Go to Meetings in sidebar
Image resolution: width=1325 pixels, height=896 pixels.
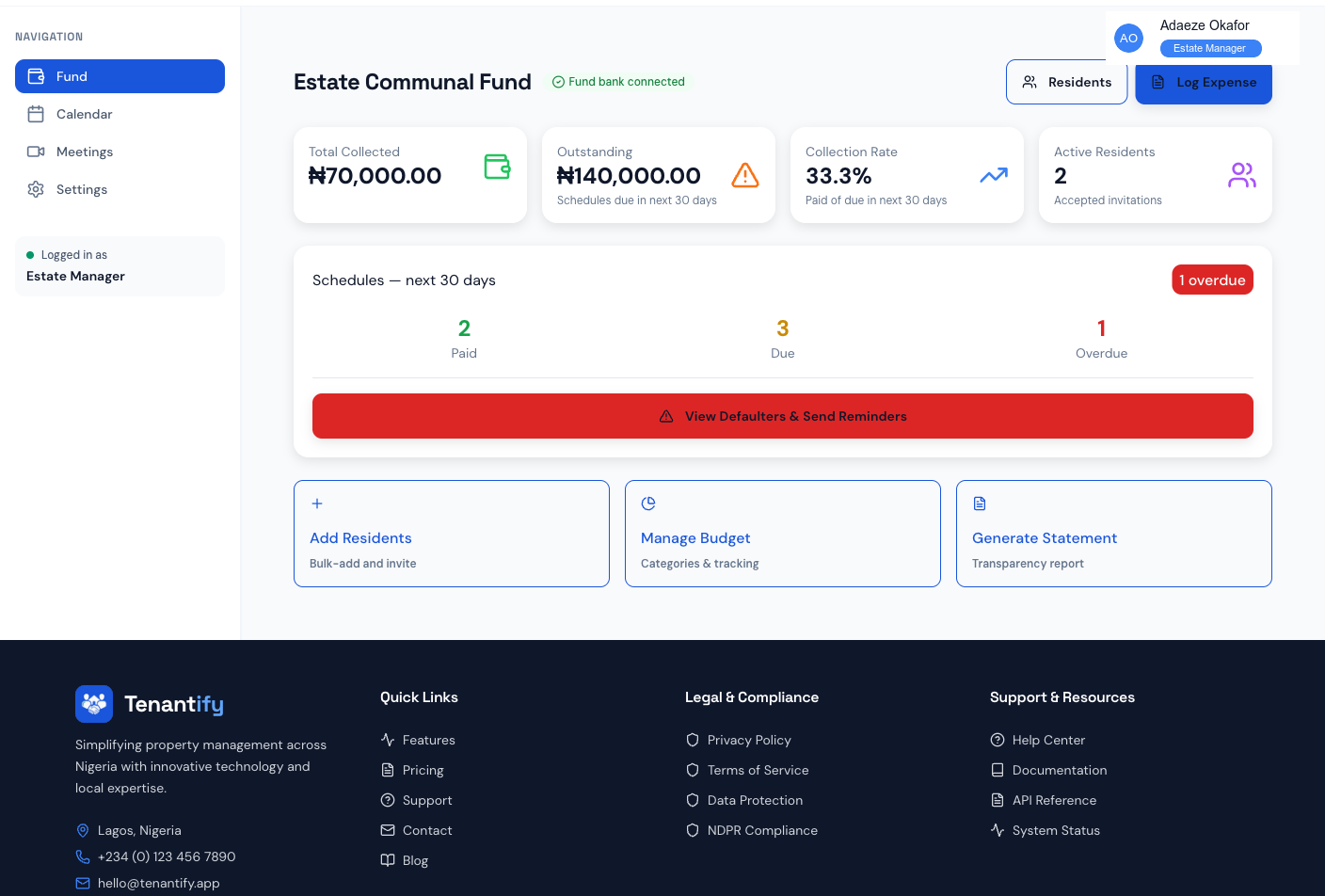[x=120, y=152]
